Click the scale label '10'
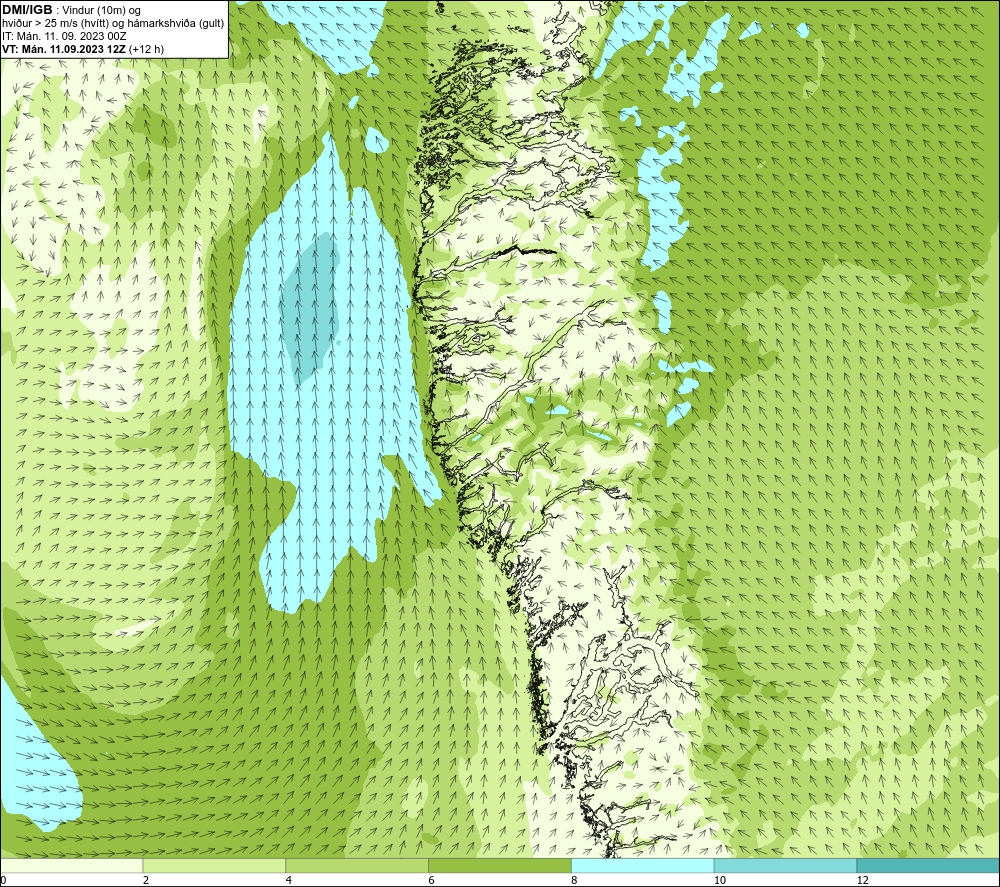 tap(720, 880)
